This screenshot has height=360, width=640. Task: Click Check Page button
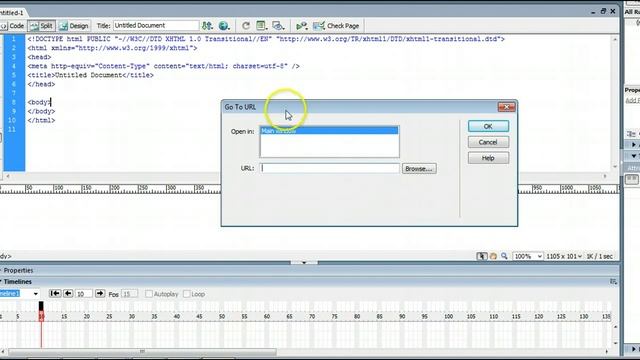pos(336,26)
